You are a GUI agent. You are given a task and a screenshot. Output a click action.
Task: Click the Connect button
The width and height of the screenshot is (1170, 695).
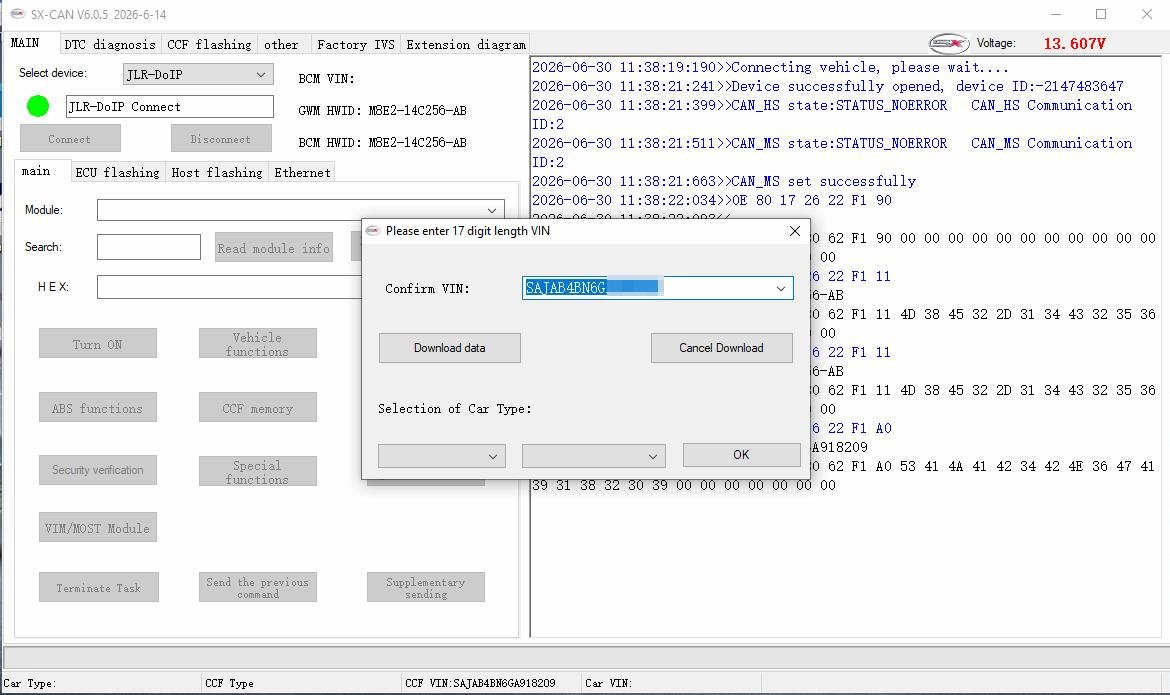click(70, 139)
